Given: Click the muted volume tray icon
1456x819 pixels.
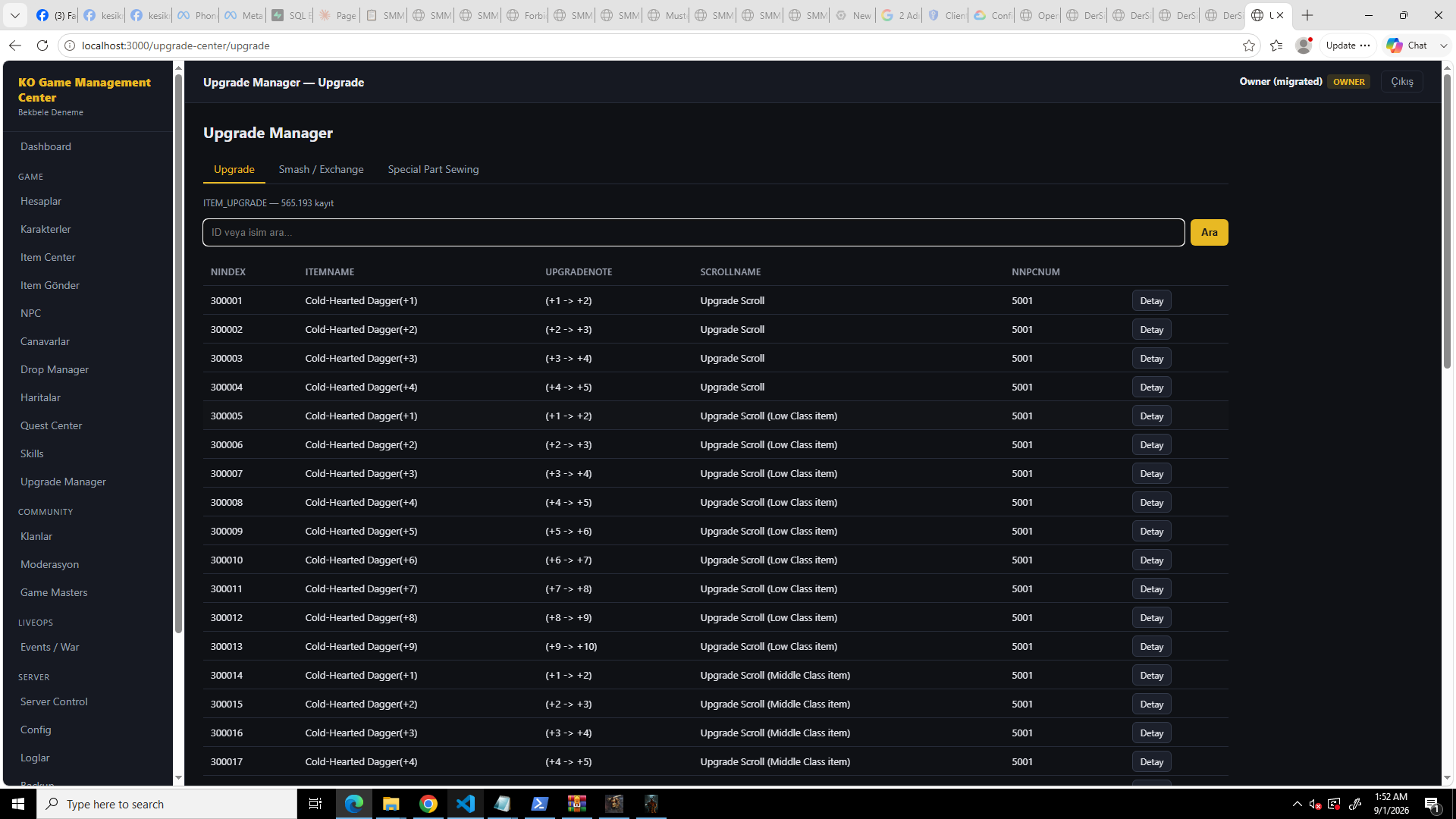Looking at the screenshot, I should point(1315,804).
